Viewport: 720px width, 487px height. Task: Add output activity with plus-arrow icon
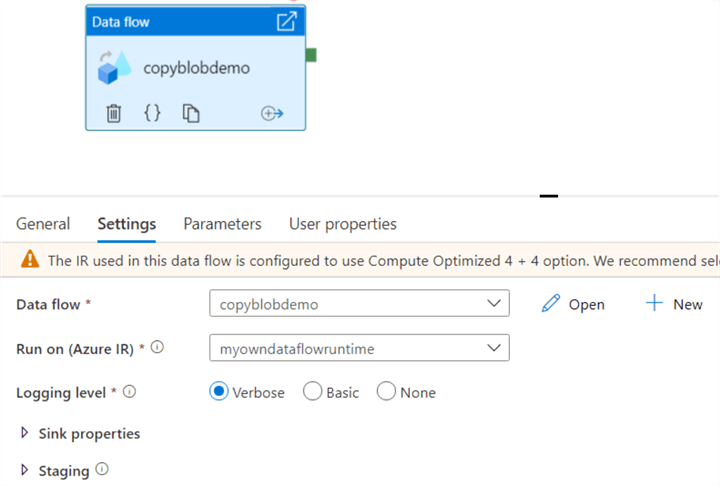coord(272,113)
